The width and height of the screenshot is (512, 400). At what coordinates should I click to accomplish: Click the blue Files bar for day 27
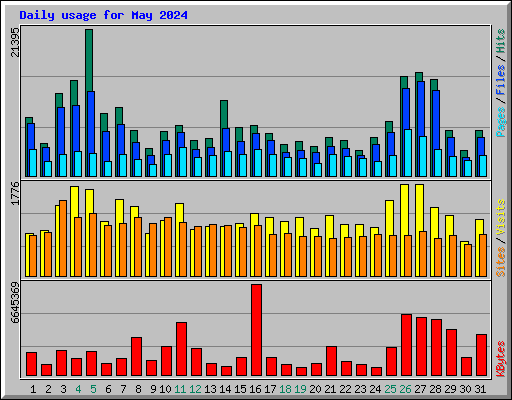point(421,108)
